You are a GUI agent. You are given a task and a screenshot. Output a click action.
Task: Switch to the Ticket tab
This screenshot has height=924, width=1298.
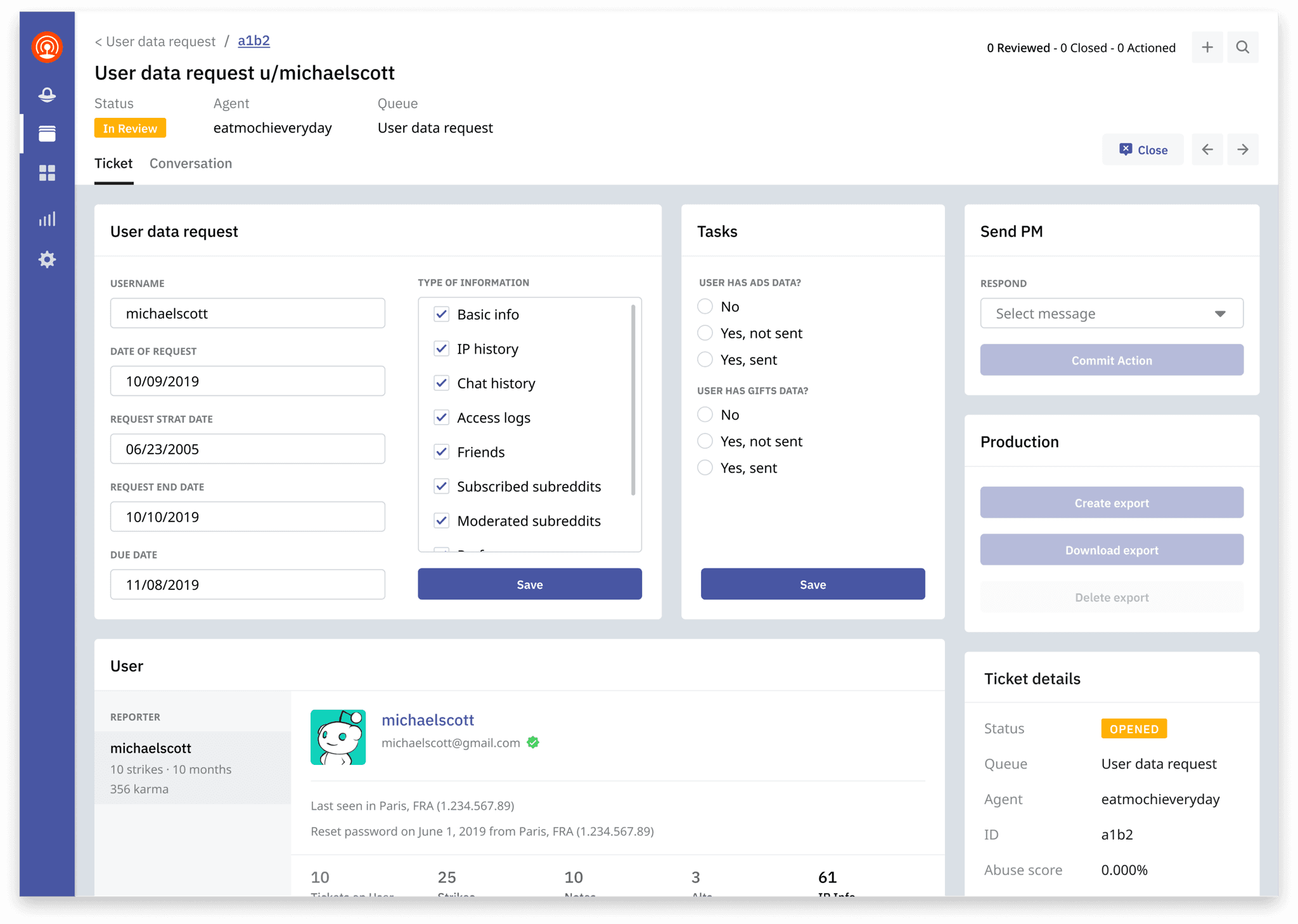point(113,164)
